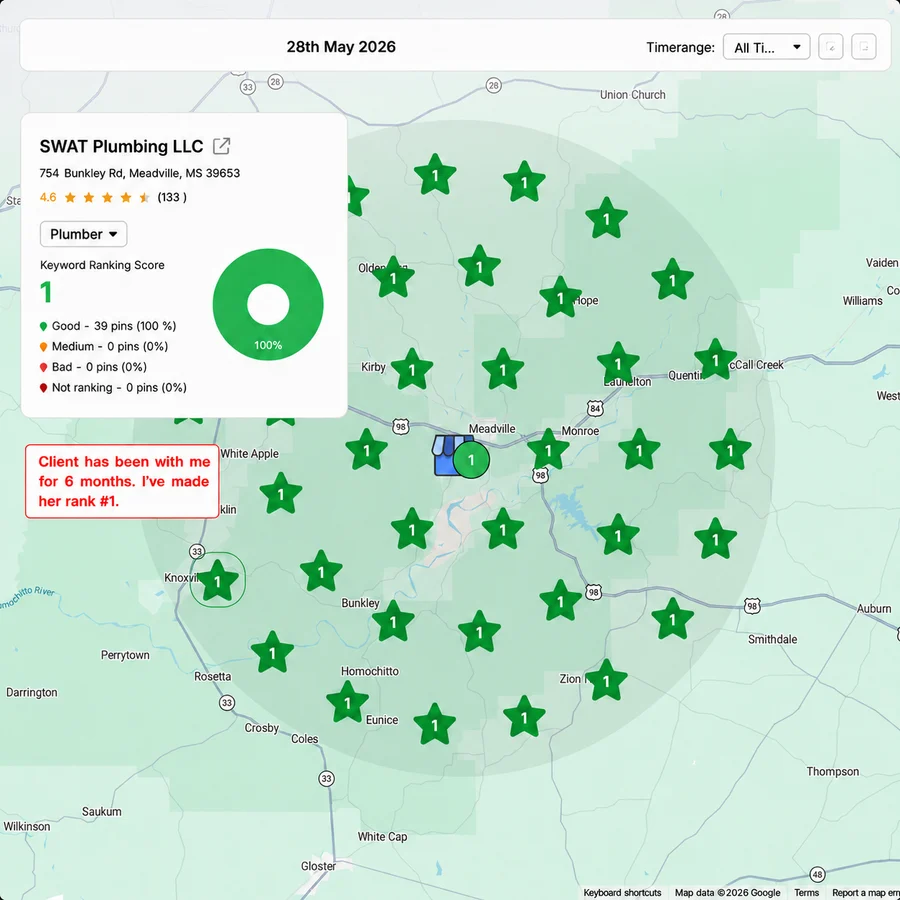Click the Gloster town label on map
The height and width of the screenshot is (900, 900).
point(319,866)
